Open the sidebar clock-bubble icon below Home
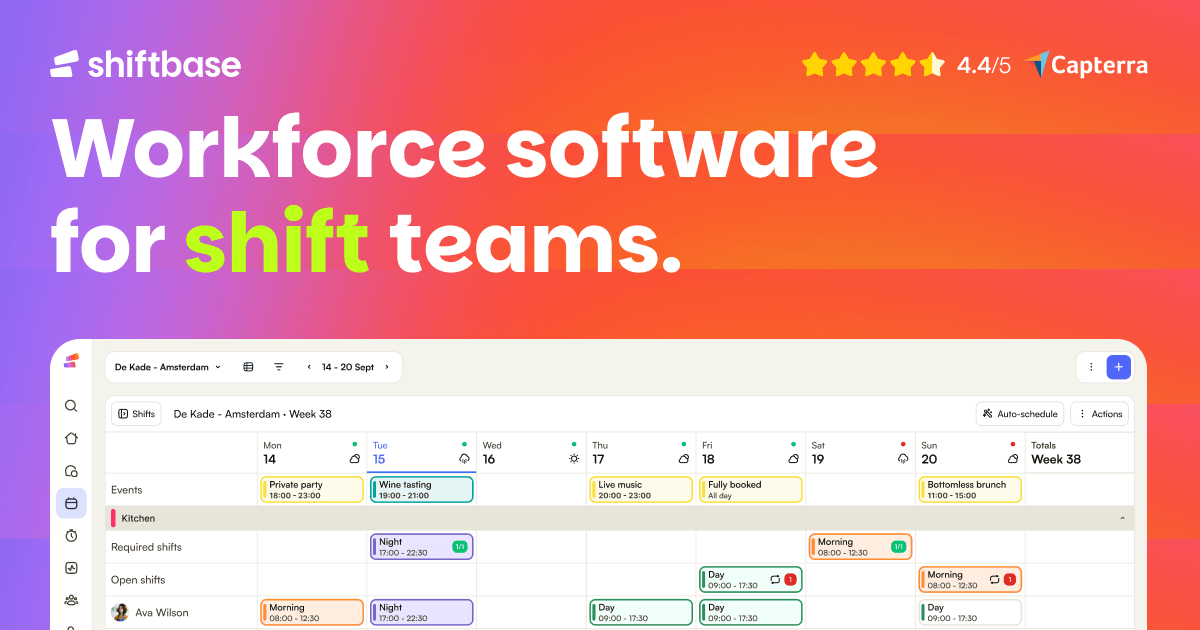Screen dimensions: 1200x630 (x=71, y=471)
